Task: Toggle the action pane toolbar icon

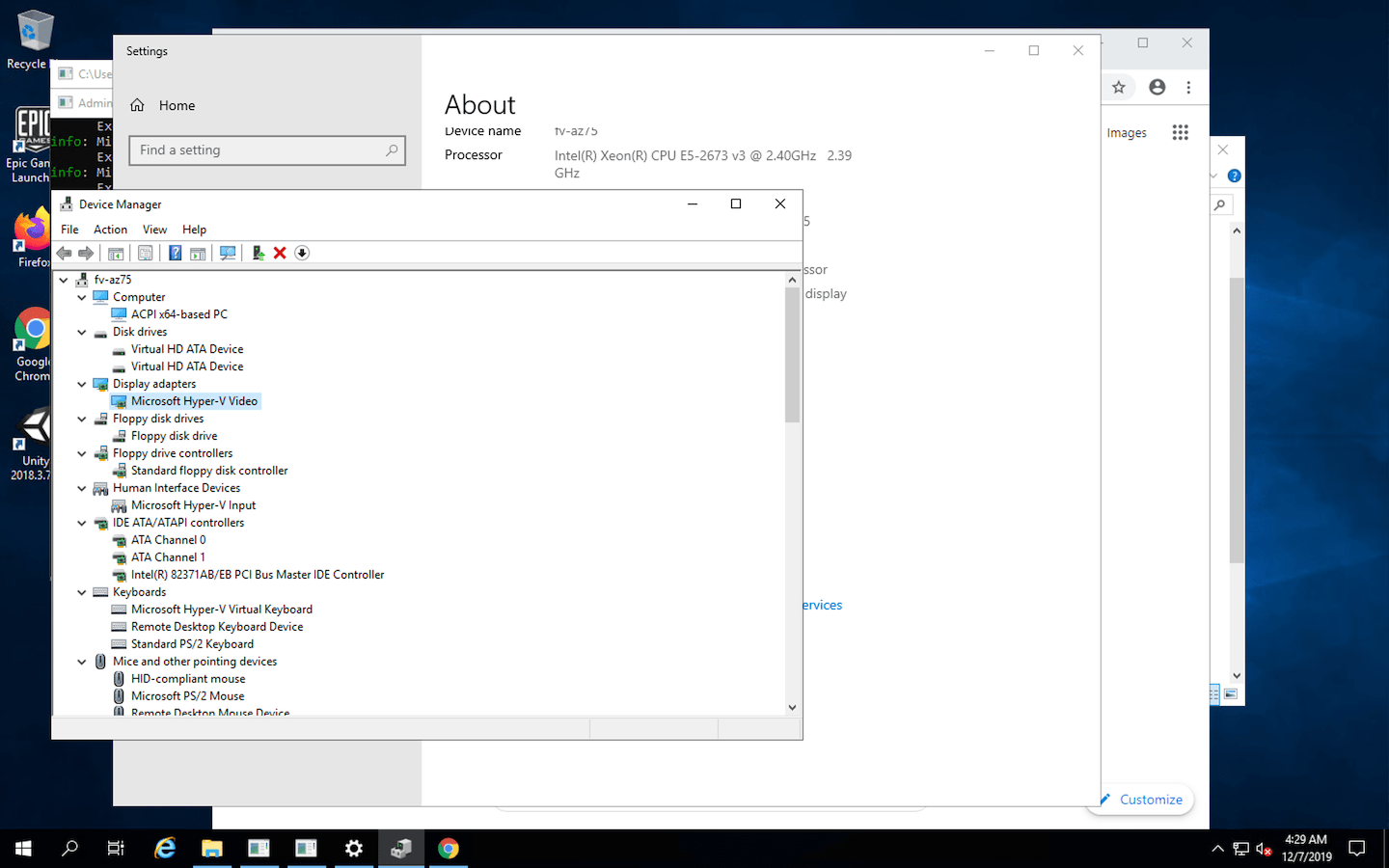Action: point(198,253)
